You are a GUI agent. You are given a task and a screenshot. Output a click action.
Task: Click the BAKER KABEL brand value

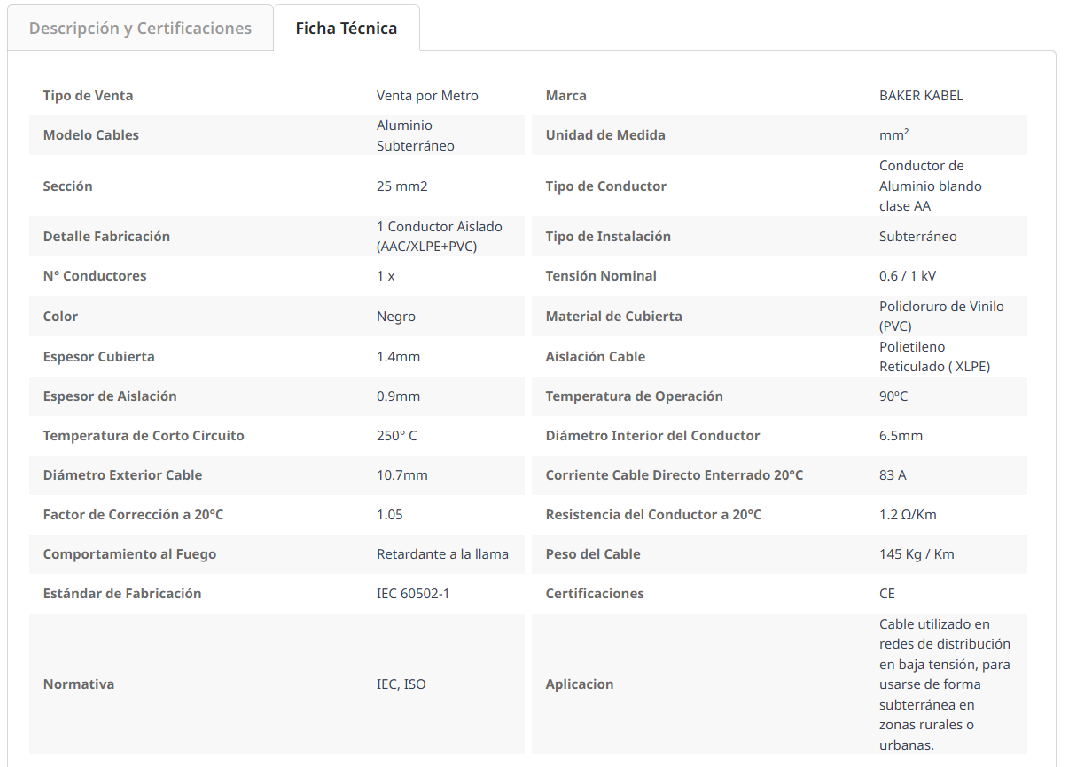point(921,96)
